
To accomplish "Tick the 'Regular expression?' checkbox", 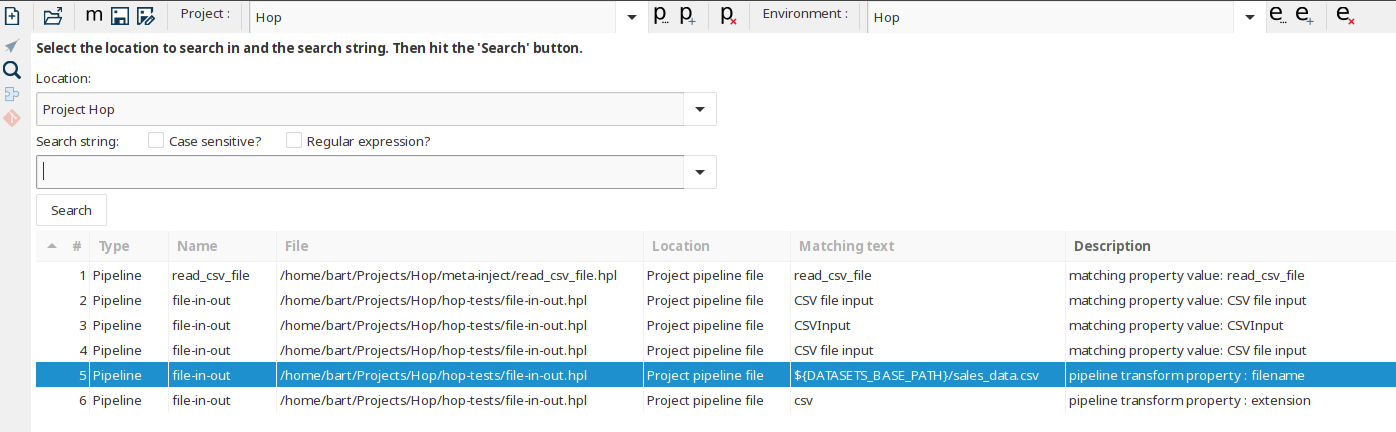I will click(x=294, y=141).
